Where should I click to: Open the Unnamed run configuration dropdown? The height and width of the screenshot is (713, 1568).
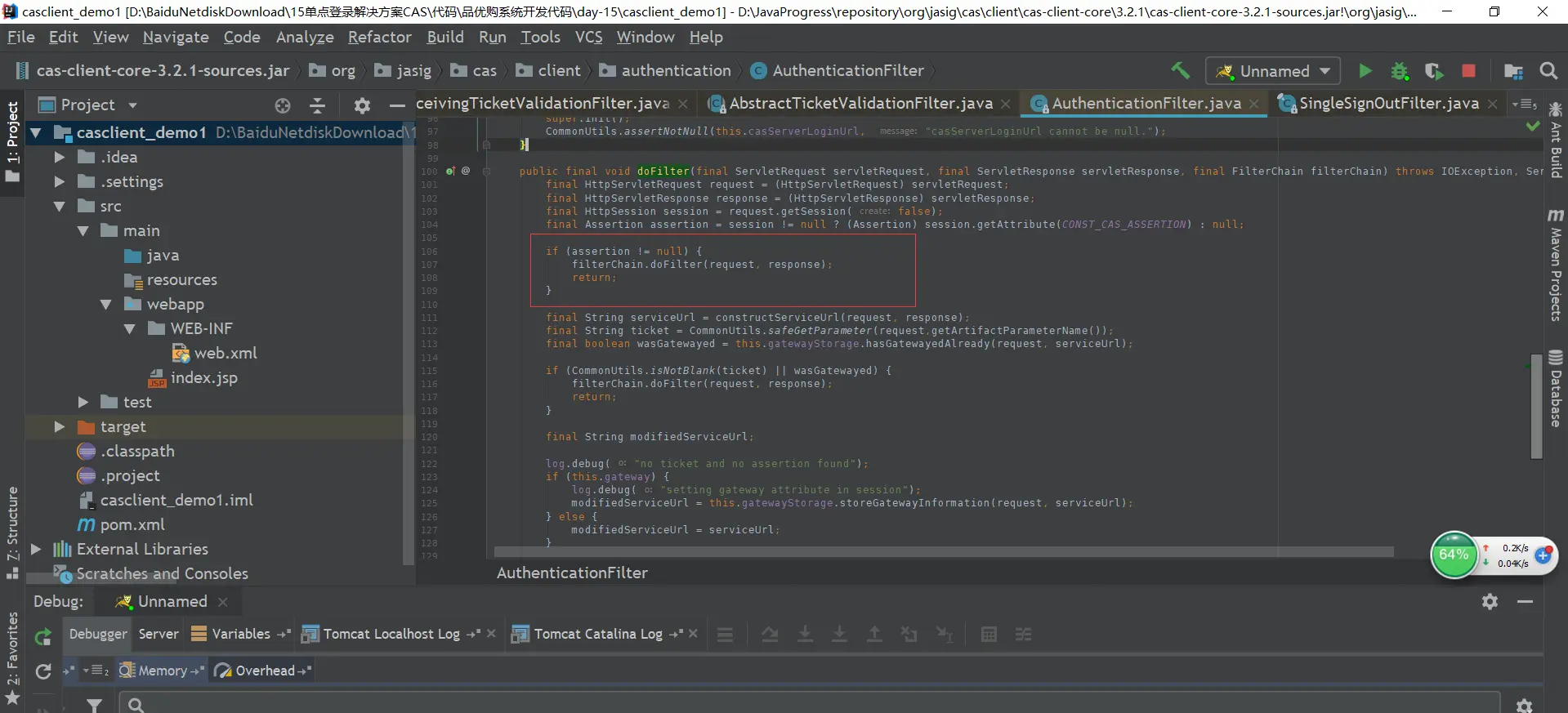tap(1273, 71)
